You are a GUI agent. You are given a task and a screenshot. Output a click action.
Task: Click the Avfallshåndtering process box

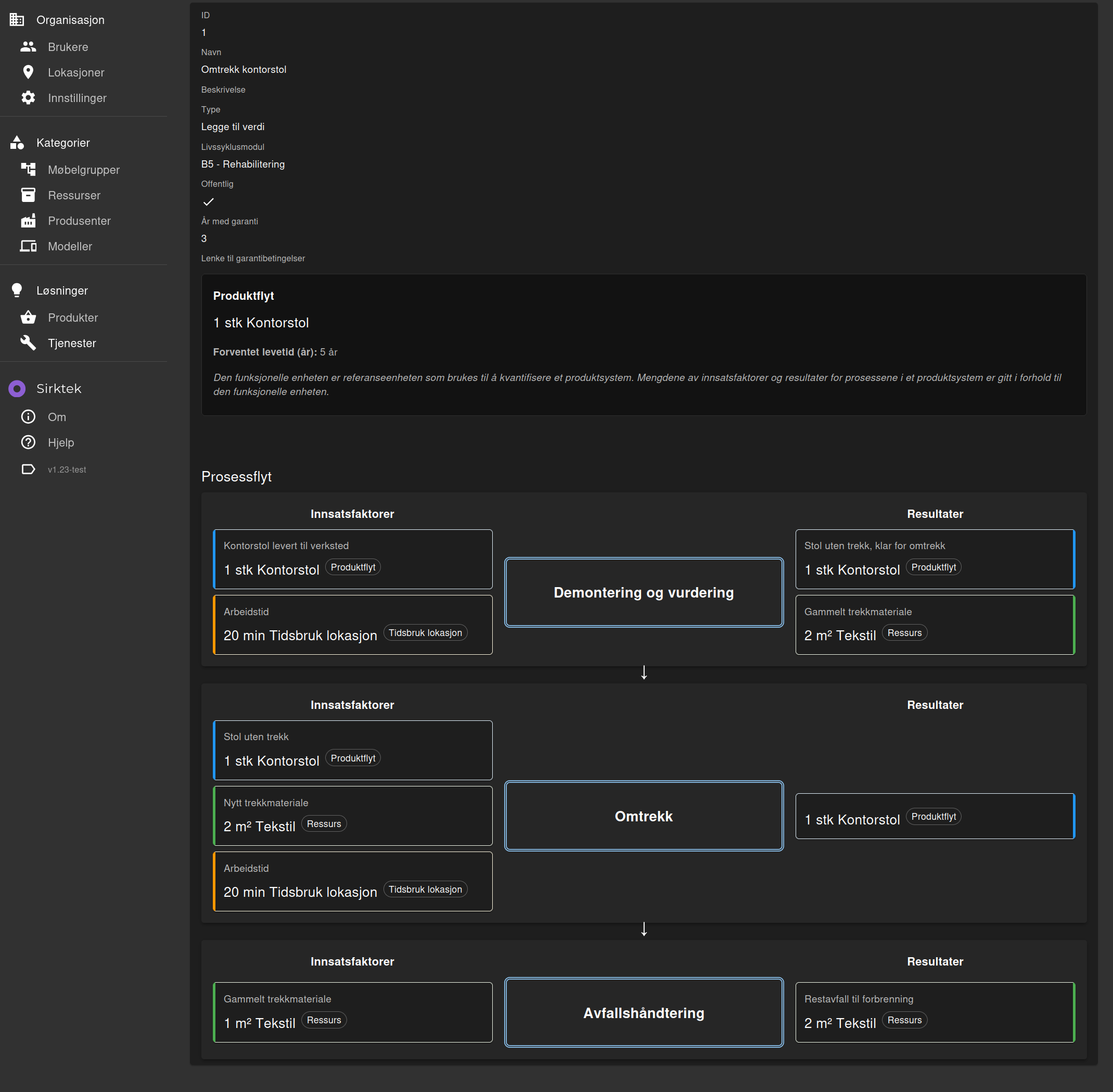(x=643, y=1013)
